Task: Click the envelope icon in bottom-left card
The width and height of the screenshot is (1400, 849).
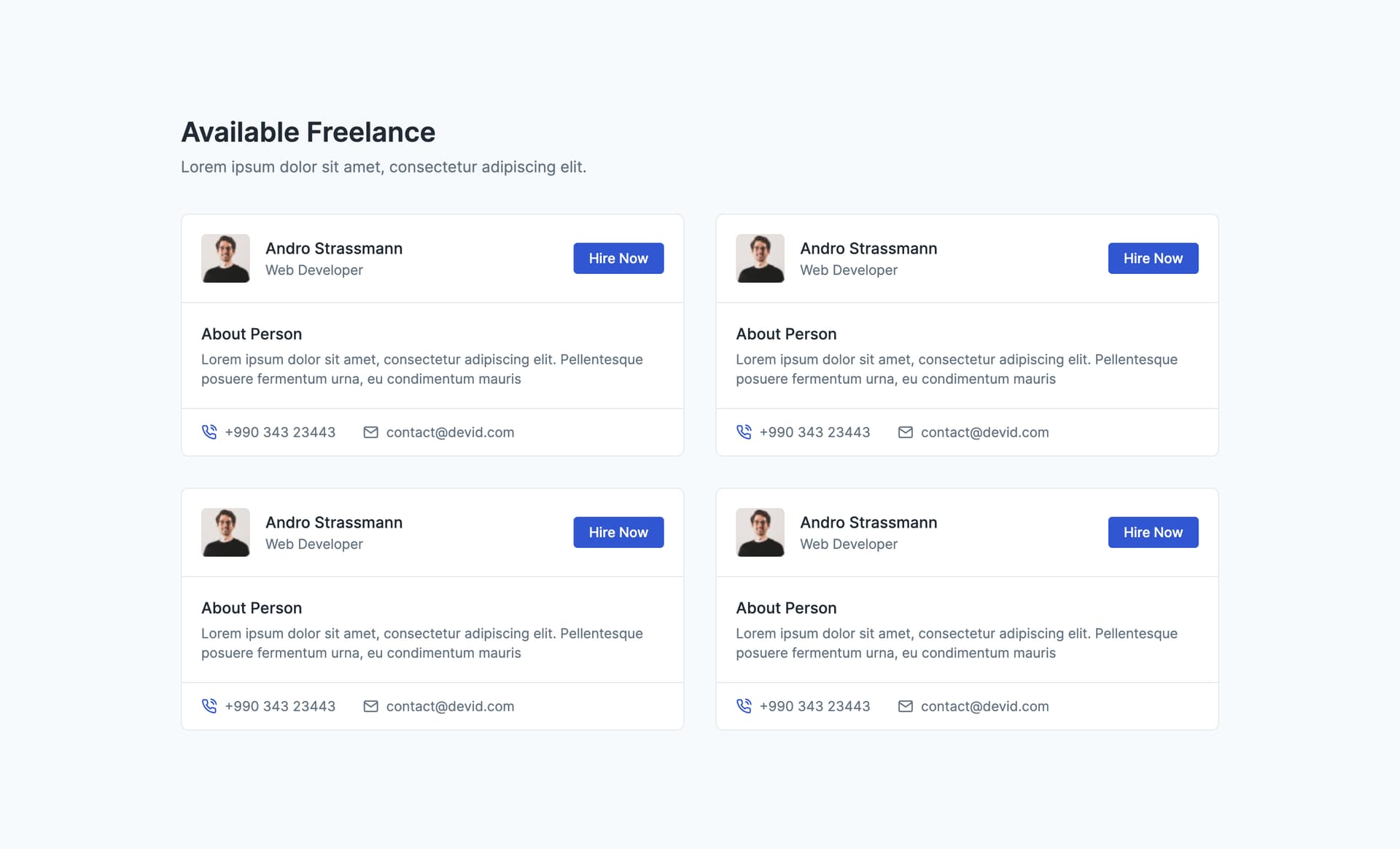Action: 370,706
